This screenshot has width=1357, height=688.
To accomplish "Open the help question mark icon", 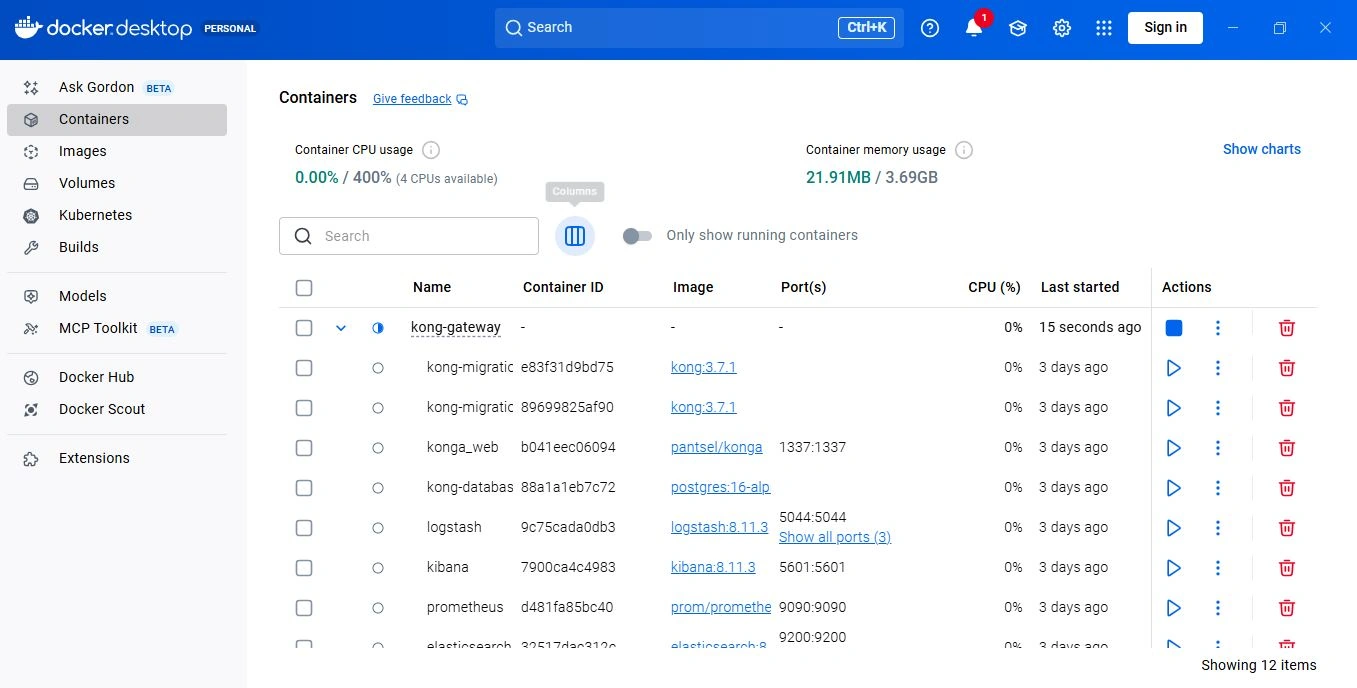I will (930, 28).
